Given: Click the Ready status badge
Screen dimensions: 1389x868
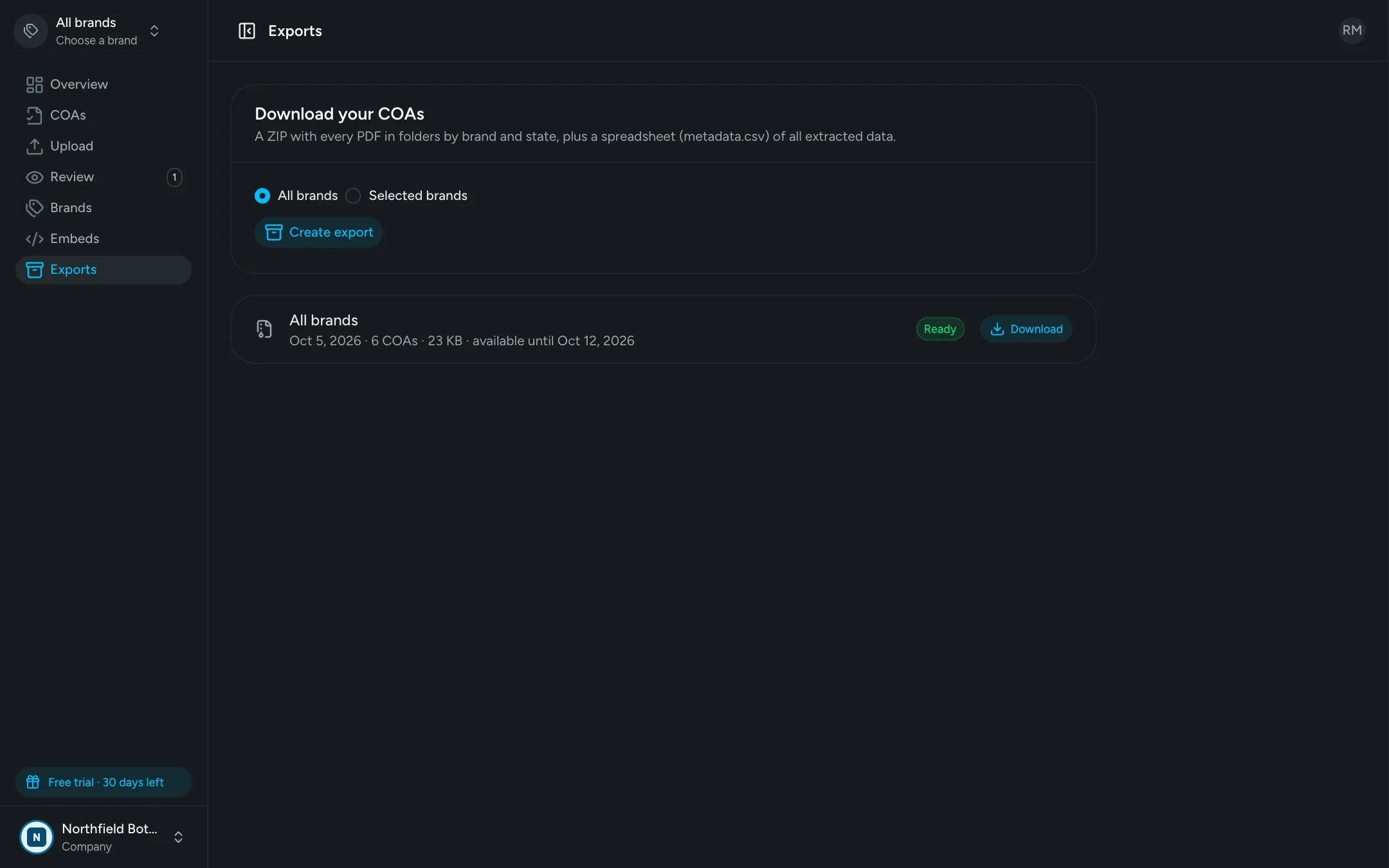Looking at the screenshot, I should (x=940, y=329).
